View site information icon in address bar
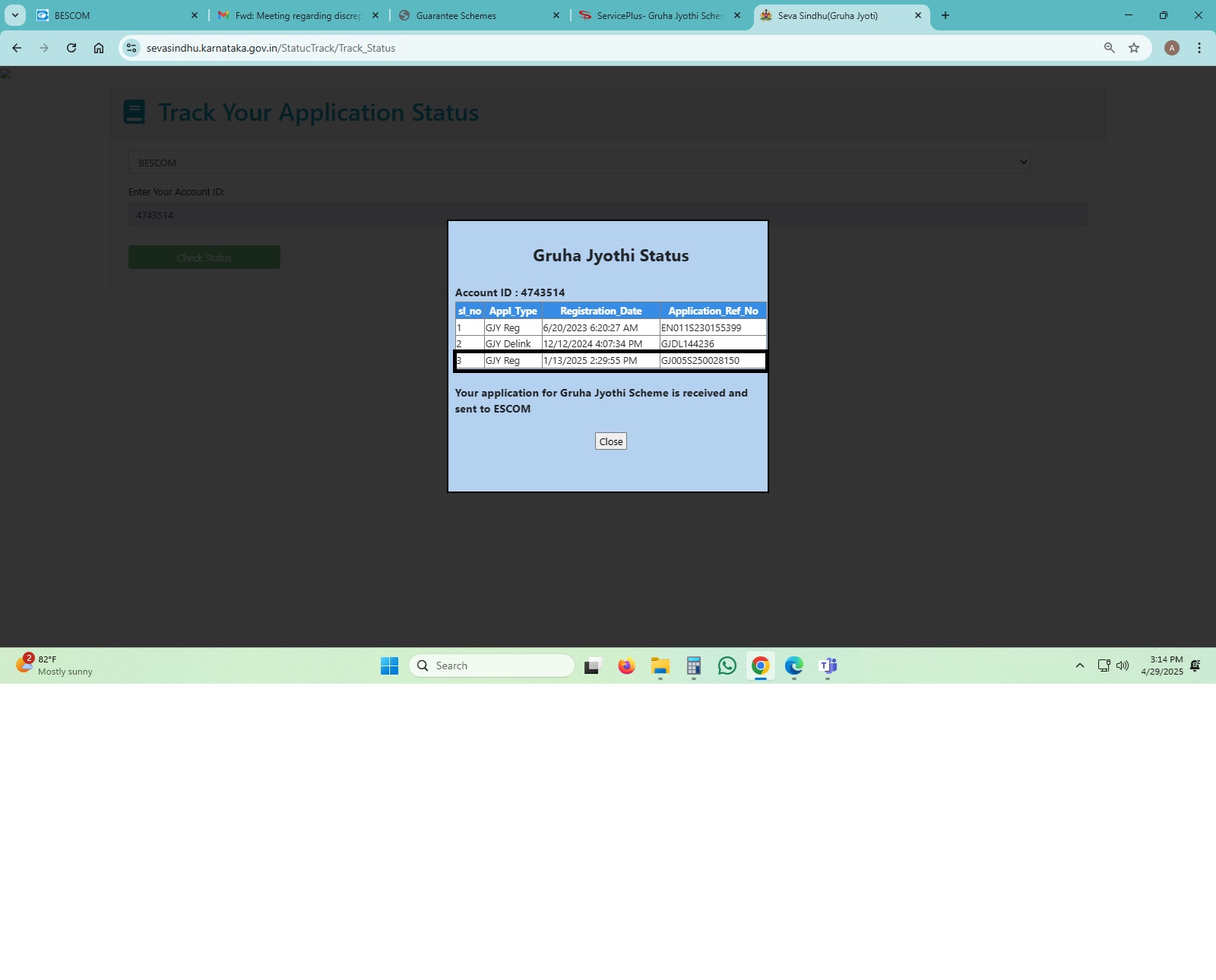This screenshot has height=980, width=1216. [131, 48]
